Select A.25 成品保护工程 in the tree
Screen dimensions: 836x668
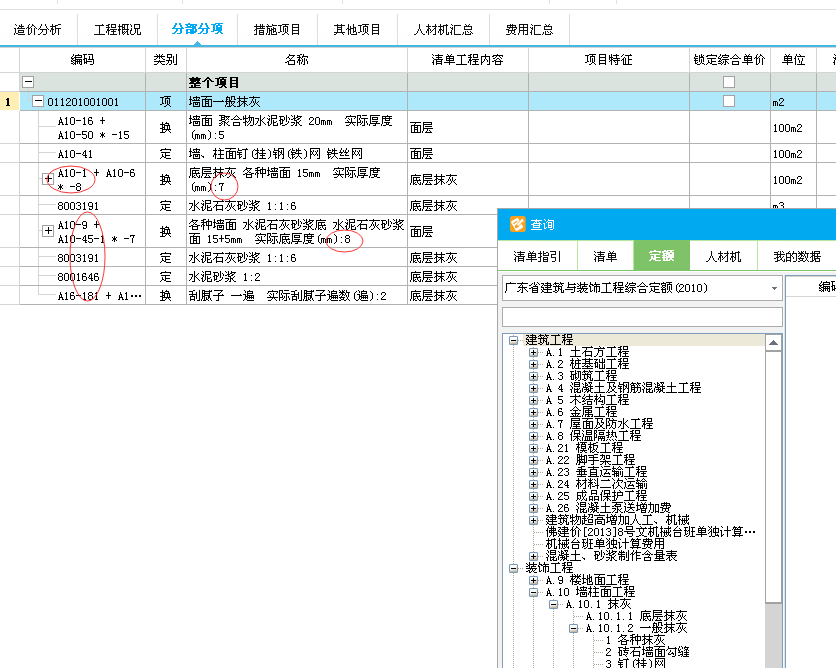[596, 496]
